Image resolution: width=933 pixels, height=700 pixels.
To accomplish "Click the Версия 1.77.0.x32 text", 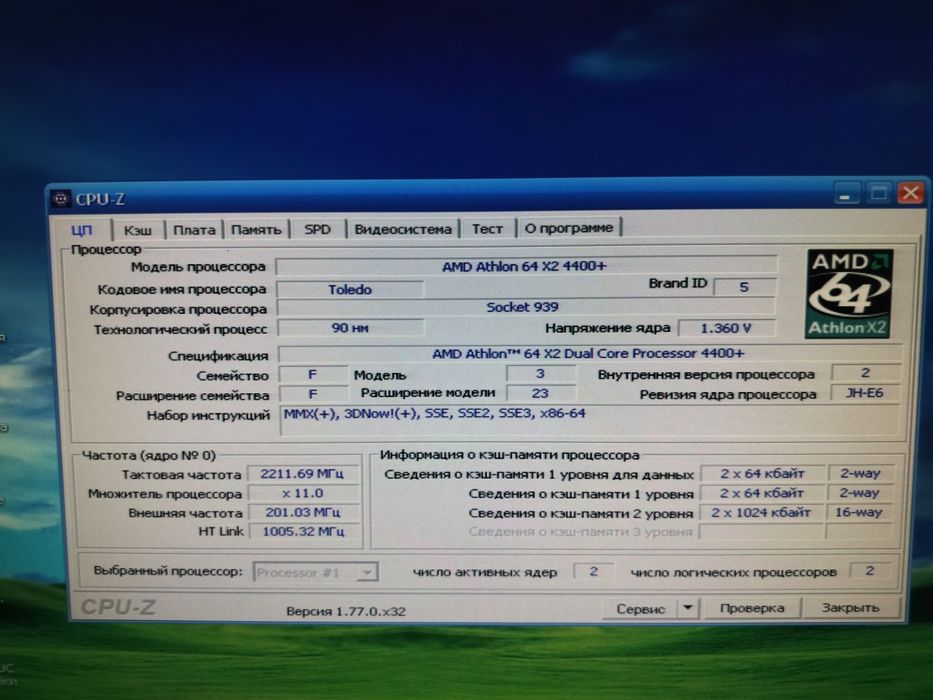I will pyautogui.click(x=346, y=611).
